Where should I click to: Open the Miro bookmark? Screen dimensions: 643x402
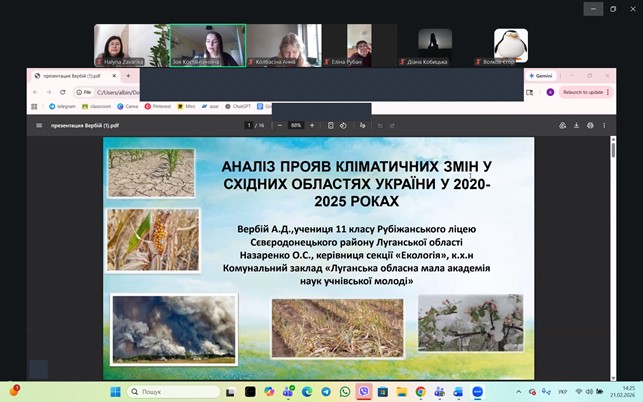(x=186, y=106)
